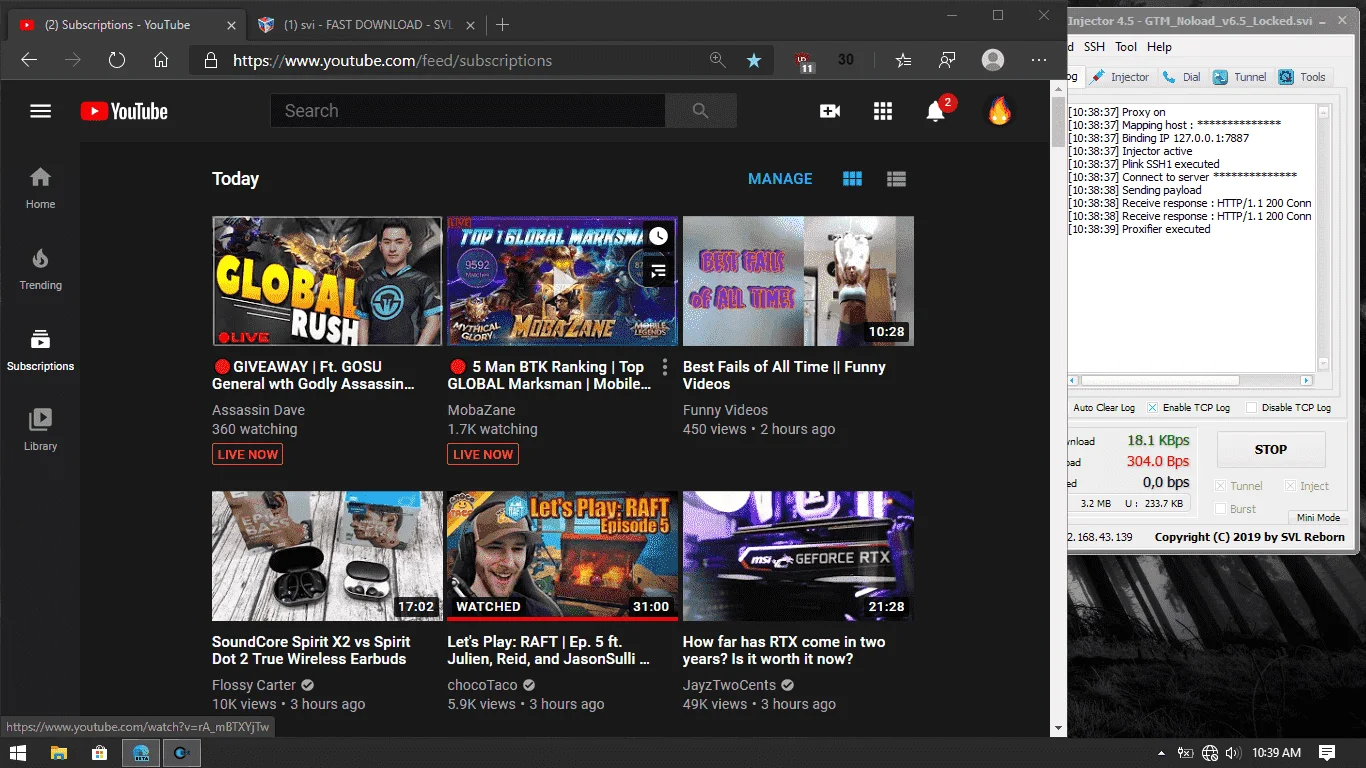
Task: Open a new browser tab with plus
Action: pos(502,25)
